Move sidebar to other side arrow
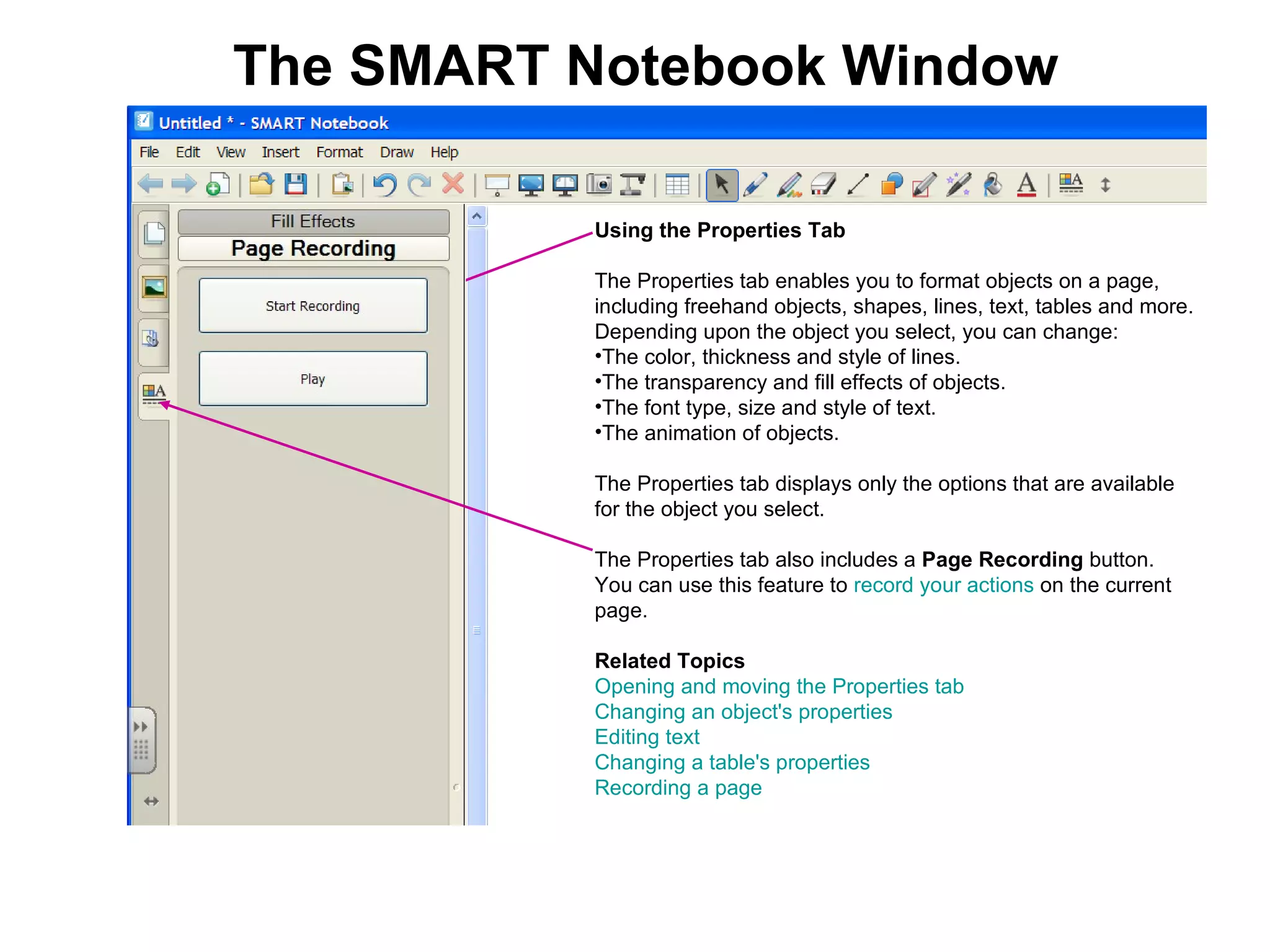The height and width of the screenshot is (952, 1270). click(x=151, y=801)
